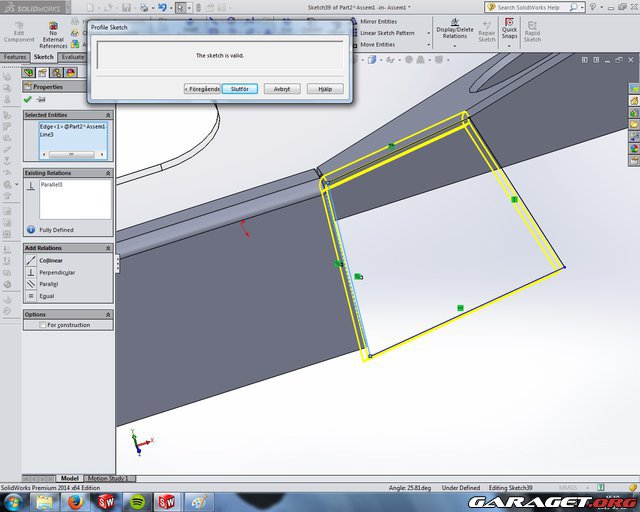The width and height of the screenshot is (640, 512).
Task: Apply the Perpendicular relation
Action: click(55, 272)
